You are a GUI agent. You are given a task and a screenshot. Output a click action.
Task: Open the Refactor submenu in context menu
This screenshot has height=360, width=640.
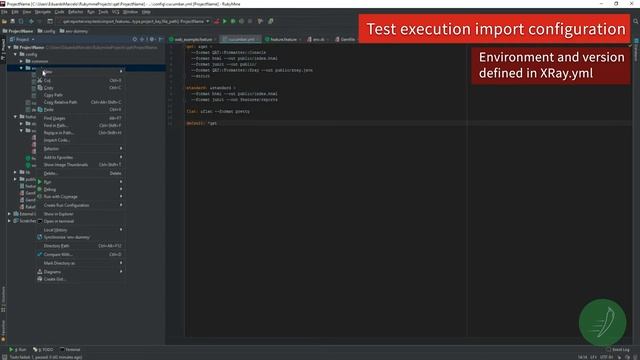tap(80, 149)
